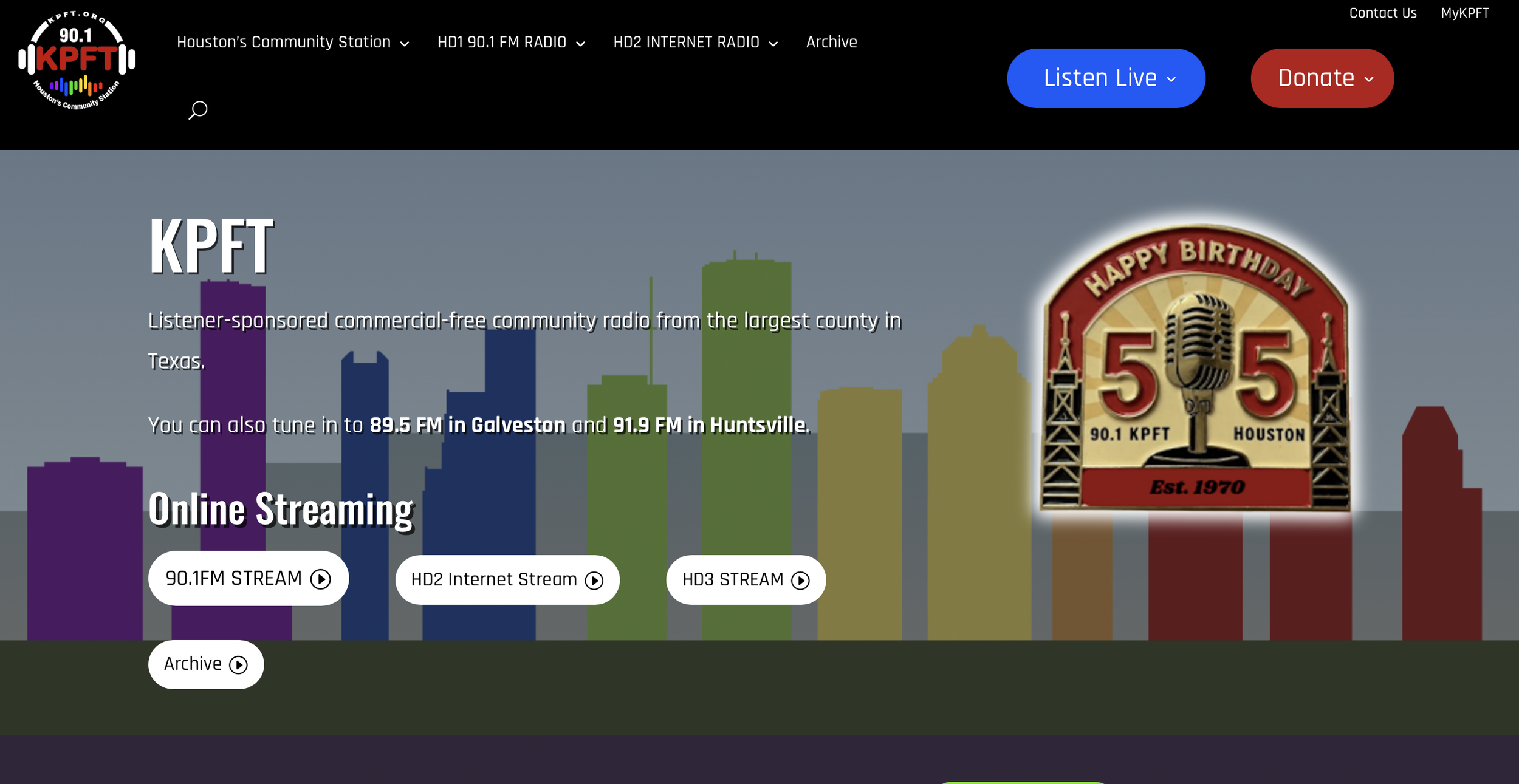Click the 55th birthday badge image
The image size is (1519, 784).
tap(1196, 368)
